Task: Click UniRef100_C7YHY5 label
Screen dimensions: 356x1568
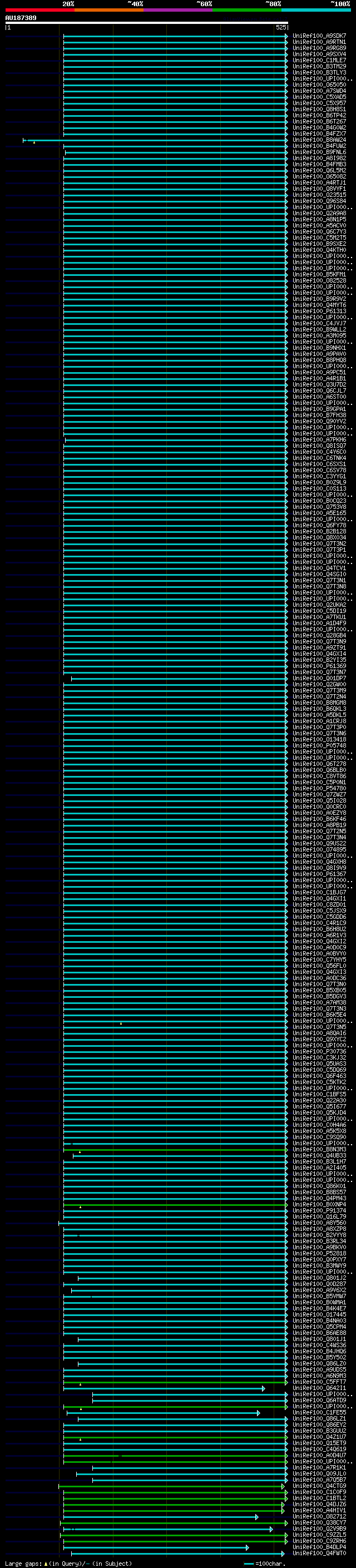Action: point(319,960)
